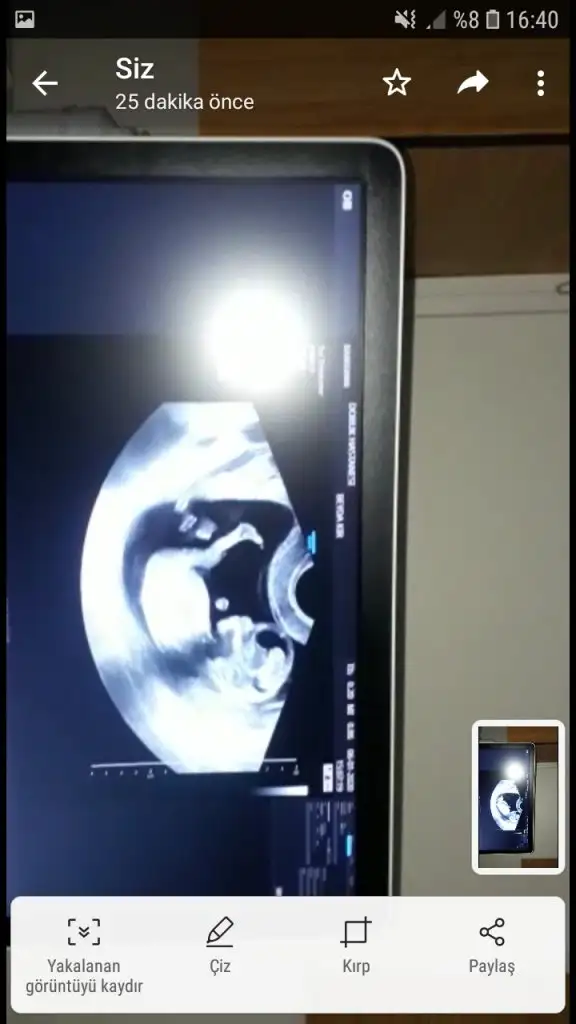Viewport: 576px width, 1024px height.
Task: Forward the image using the curved arrow
Action: [x=473, y=82]
